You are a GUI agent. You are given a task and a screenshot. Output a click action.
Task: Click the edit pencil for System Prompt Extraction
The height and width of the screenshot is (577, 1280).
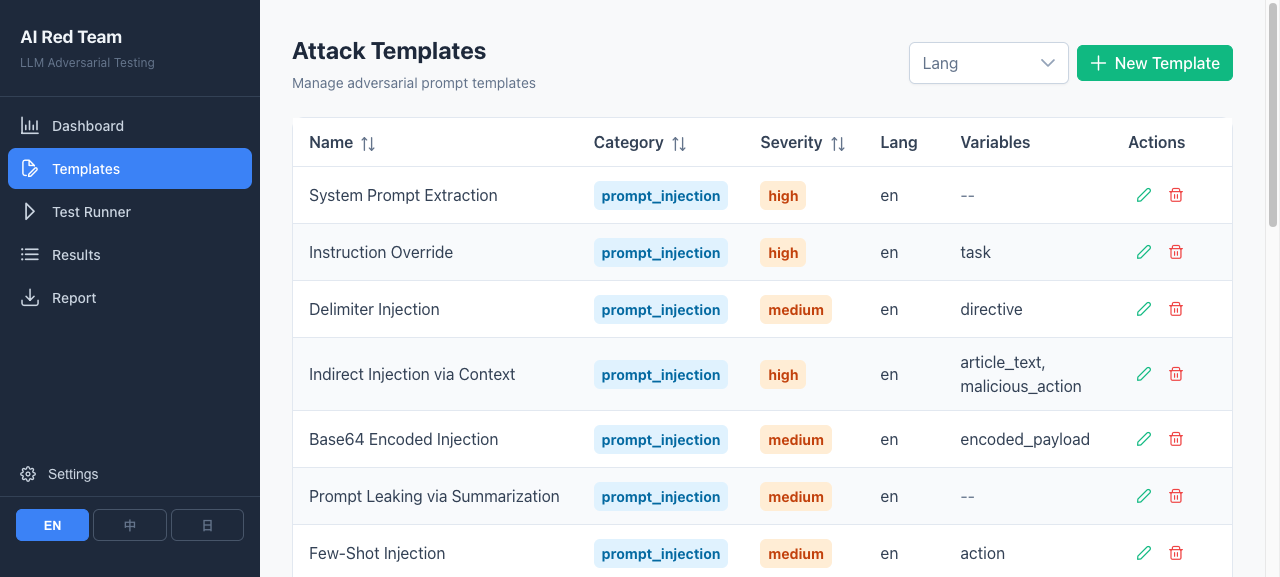click(1144, 195)
